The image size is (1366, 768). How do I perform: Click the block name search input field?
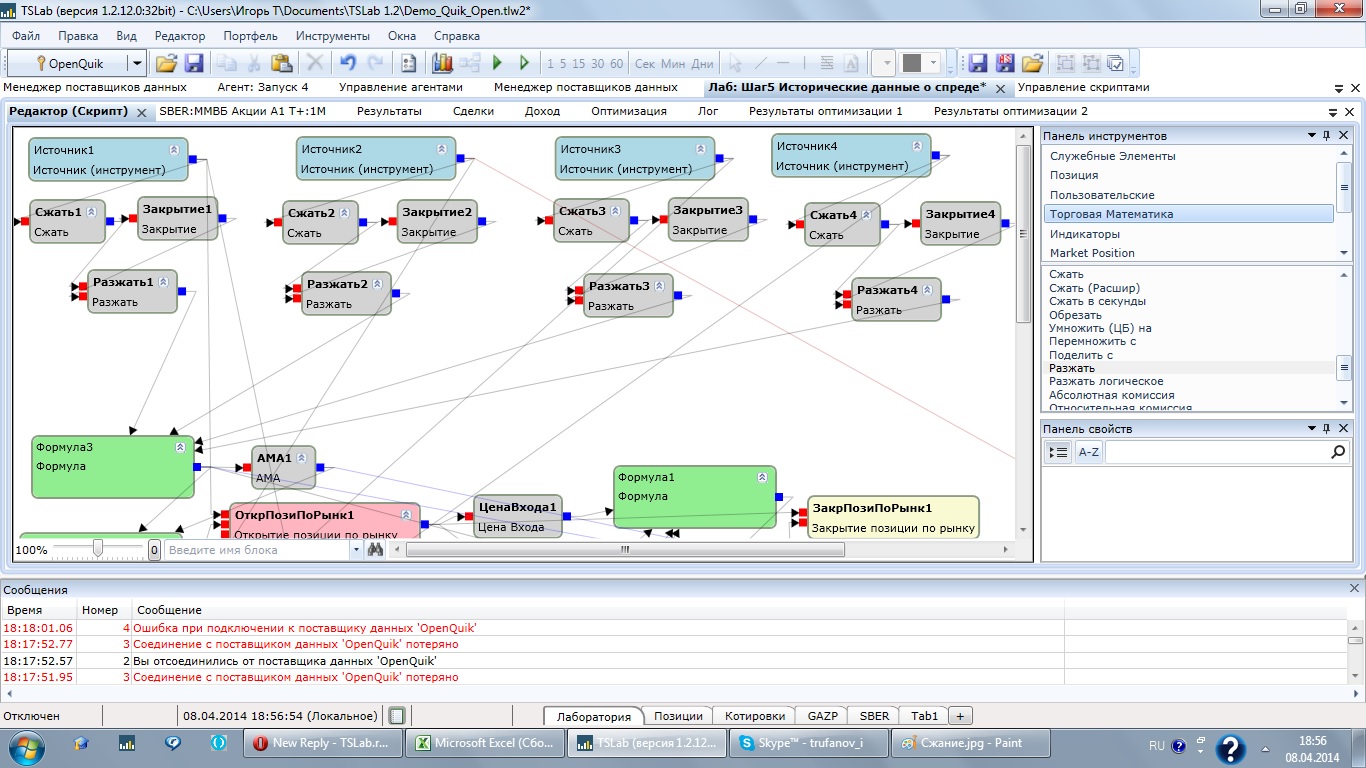(x=258, y=550)
